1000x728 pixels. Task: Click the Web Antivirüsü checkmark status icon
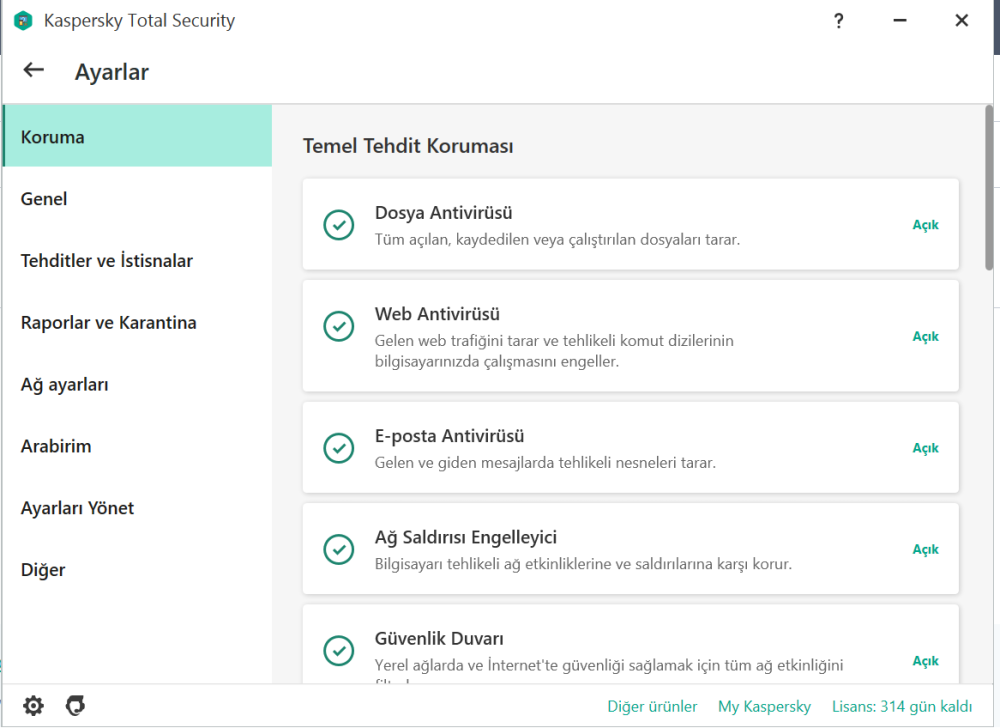tap(339, 326)
